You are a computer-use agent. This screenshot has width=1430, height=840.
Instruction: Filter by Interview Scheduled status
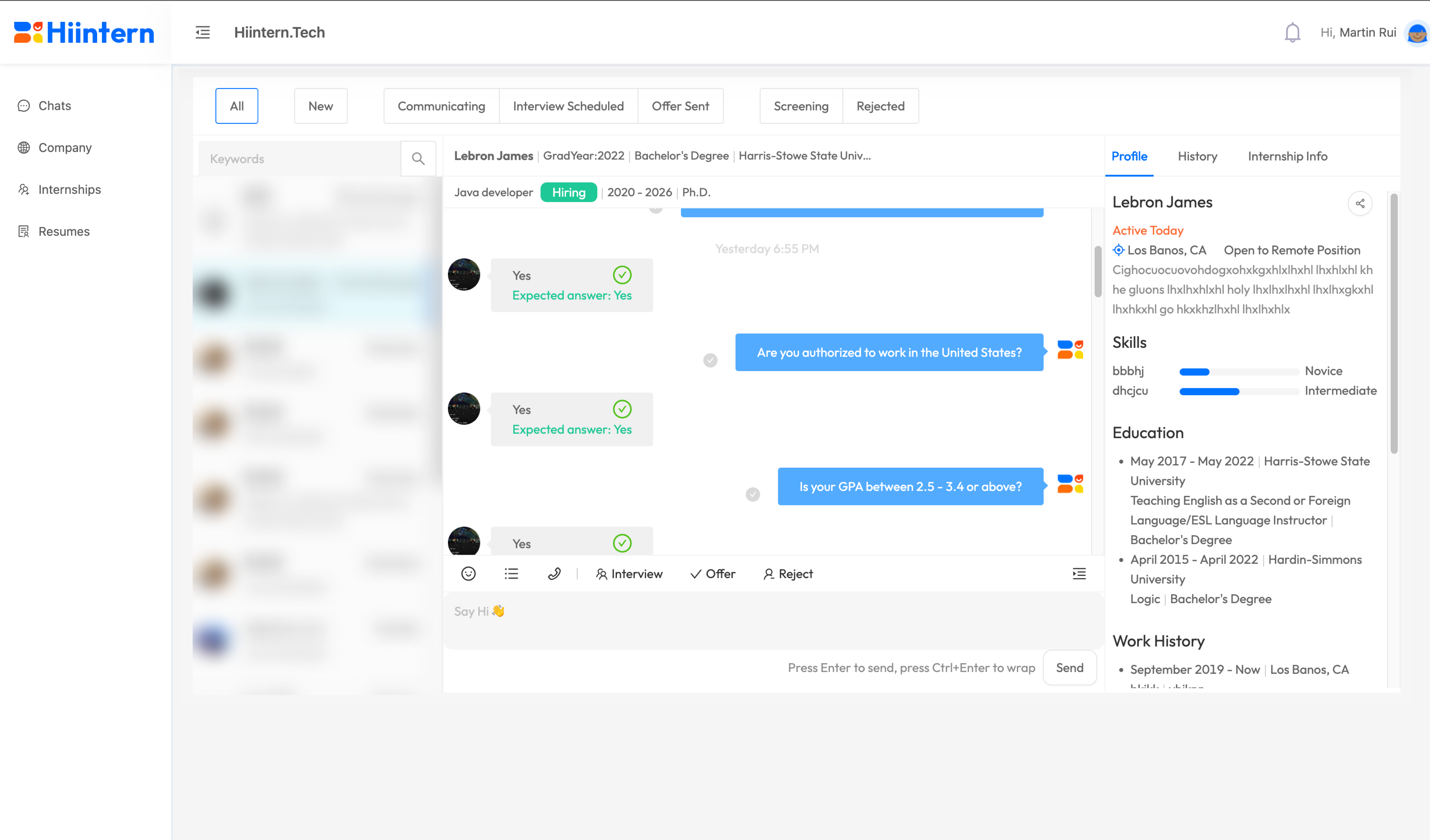(568, 106)
